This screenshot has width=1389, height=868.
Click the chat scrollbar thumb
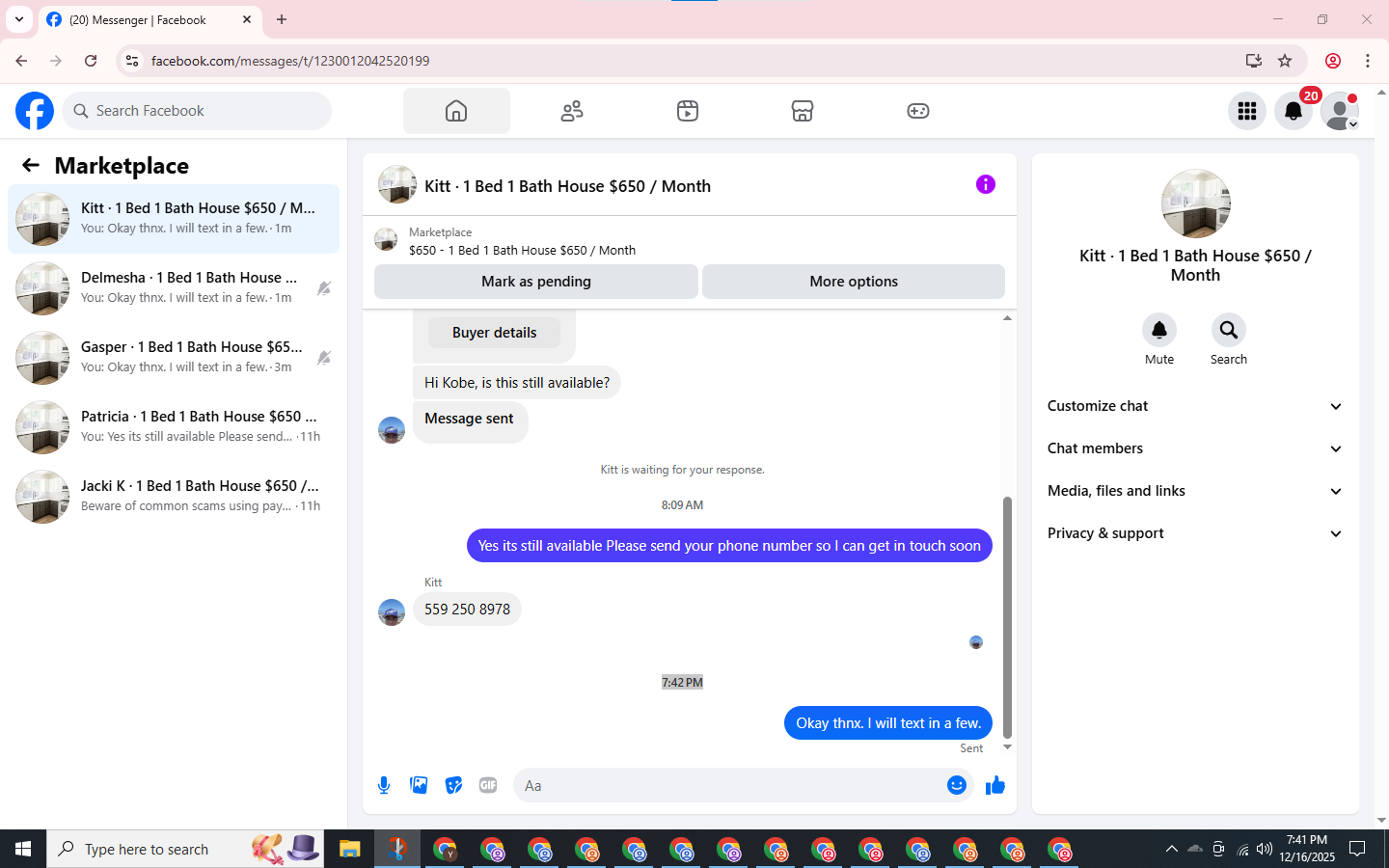pos(1007,617)
